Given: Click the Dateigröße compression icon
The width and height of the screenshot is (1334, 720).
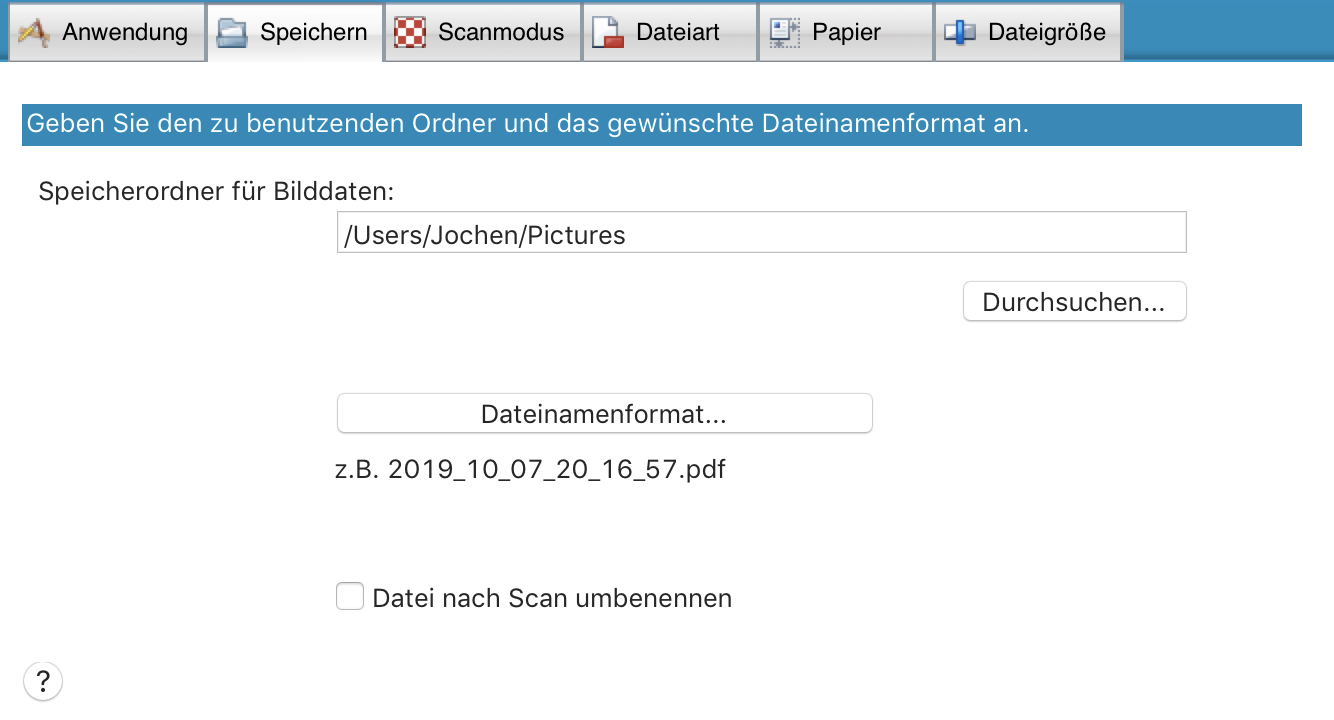Looking at the screenshot, I should [x=960, y=32].
